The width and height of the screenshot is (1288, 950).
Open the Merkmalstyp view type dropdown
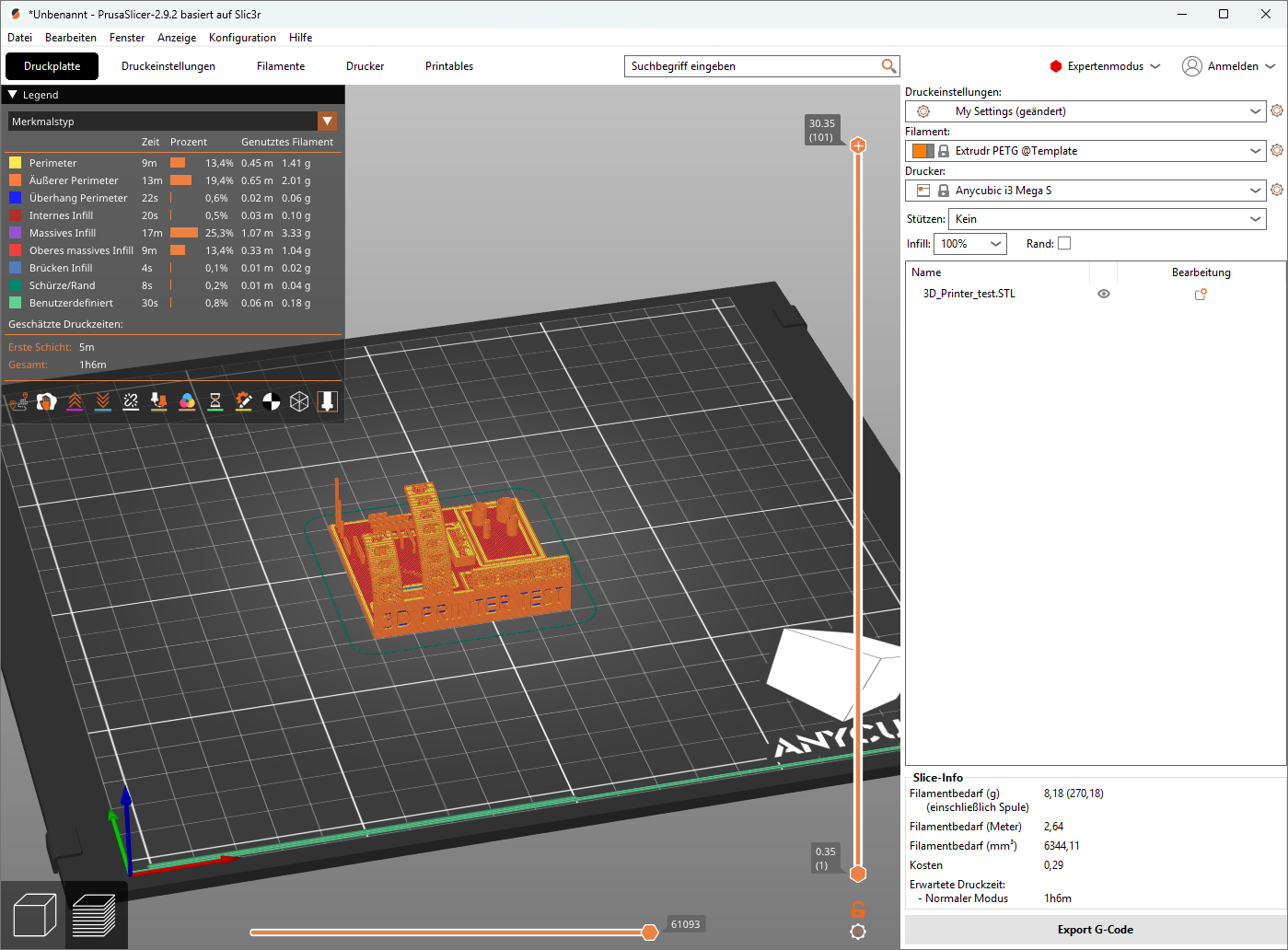pos(327,122)
